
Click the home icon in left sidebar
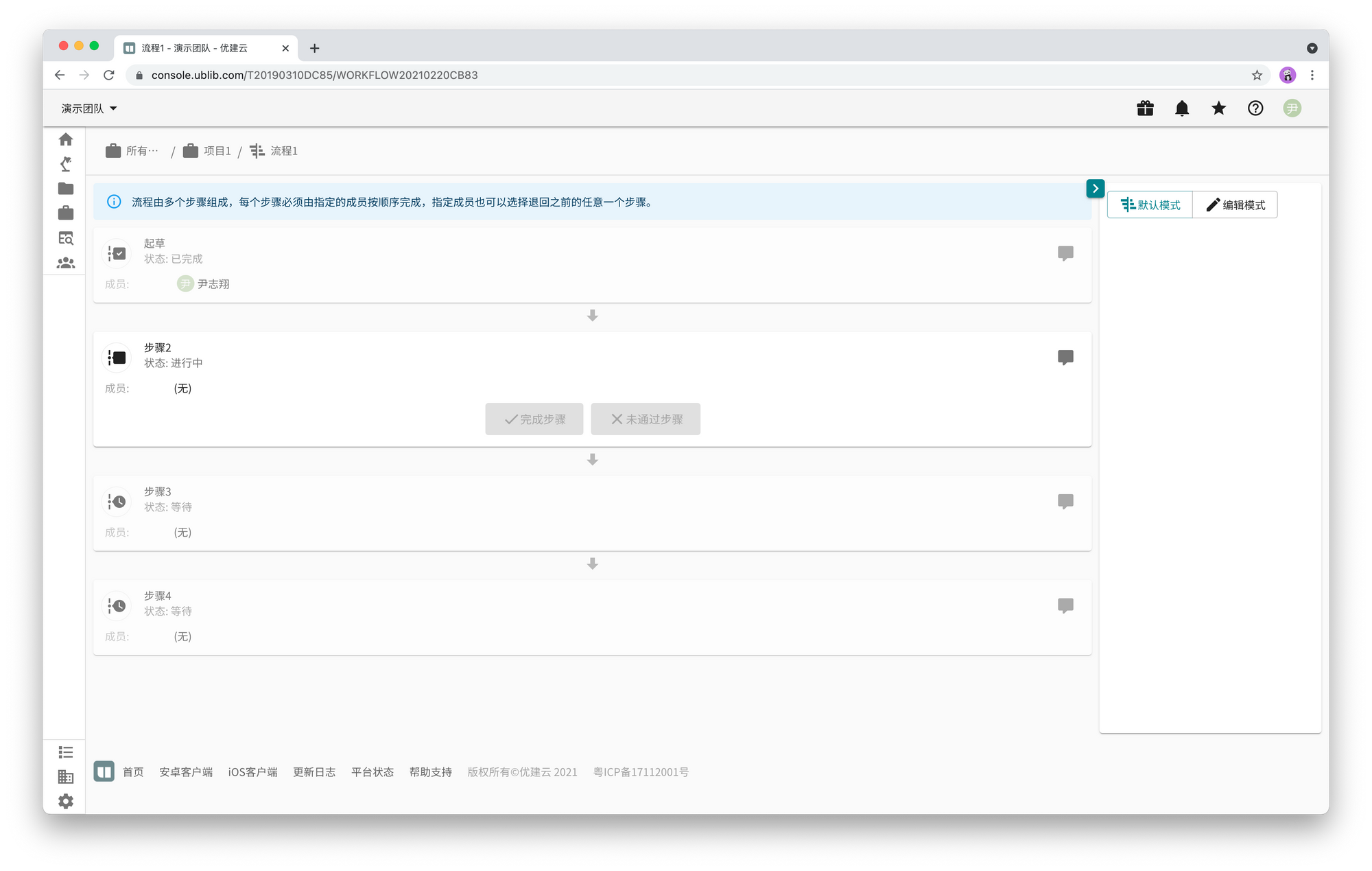pos(66,139)
